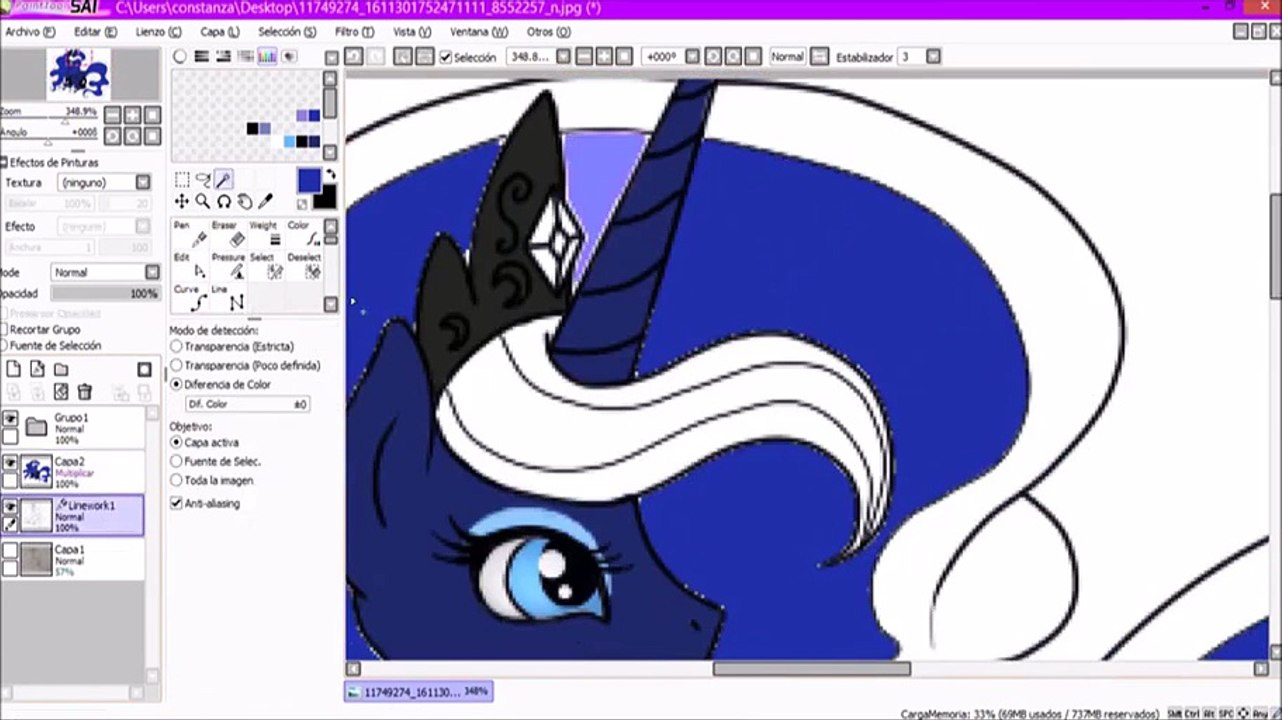Viewport: 1282px width, 720px height.
Task: Open the Archivo menu
Action: coord(28,32)
